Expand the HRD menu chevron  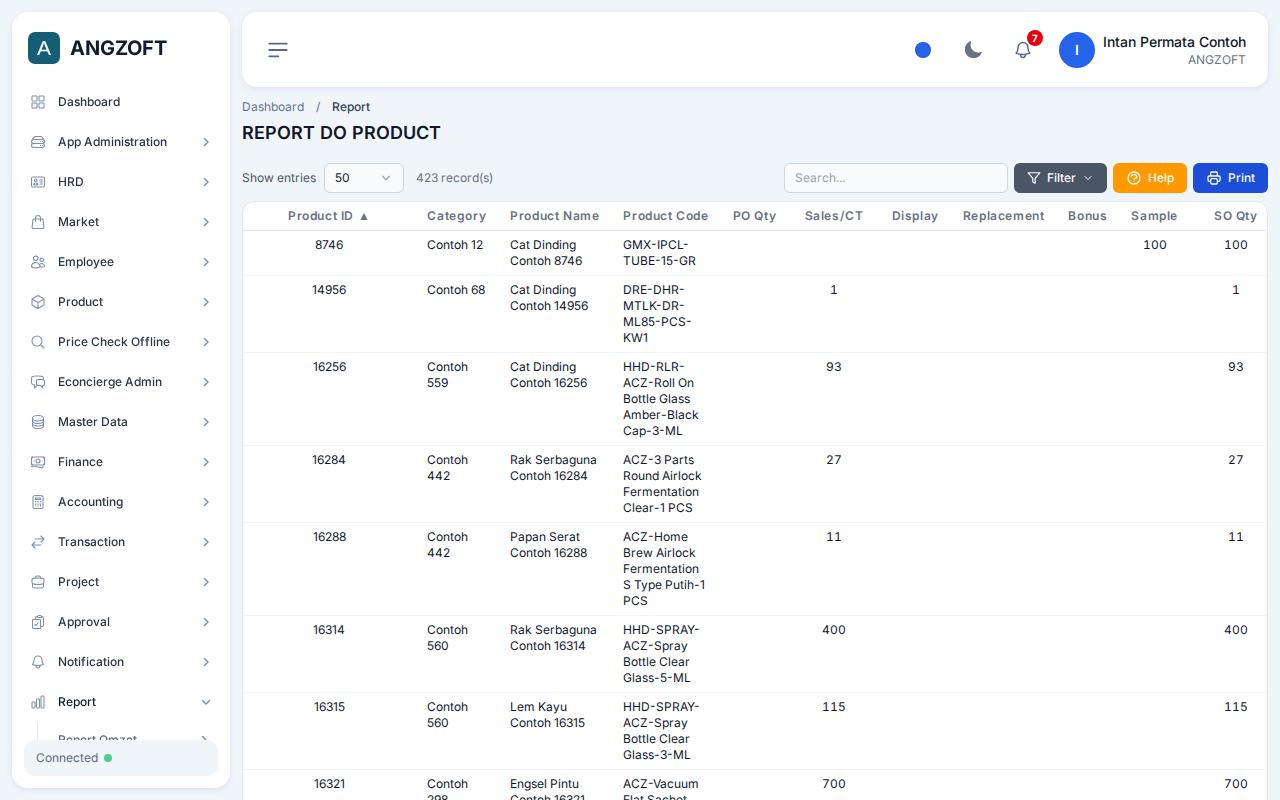point(206,182)
